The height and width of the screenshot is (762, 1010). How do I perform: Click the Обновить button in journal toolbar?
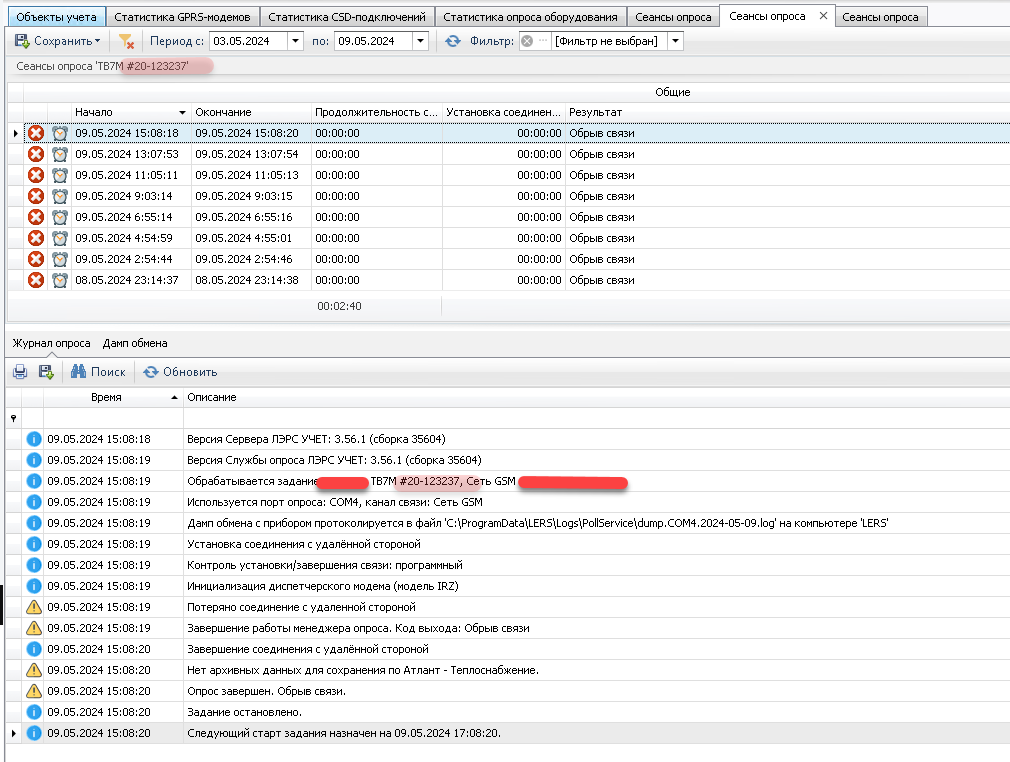(x=180, y=372)
